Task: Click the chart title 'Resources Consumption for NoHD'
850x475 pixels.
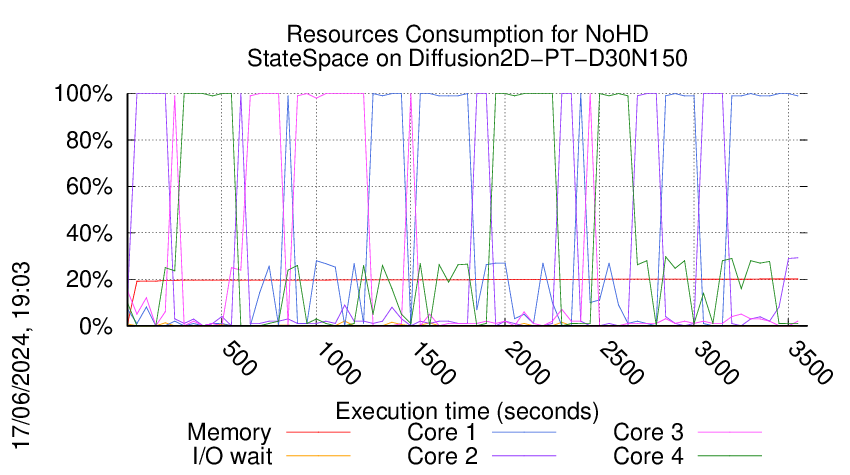Action: 467,34
